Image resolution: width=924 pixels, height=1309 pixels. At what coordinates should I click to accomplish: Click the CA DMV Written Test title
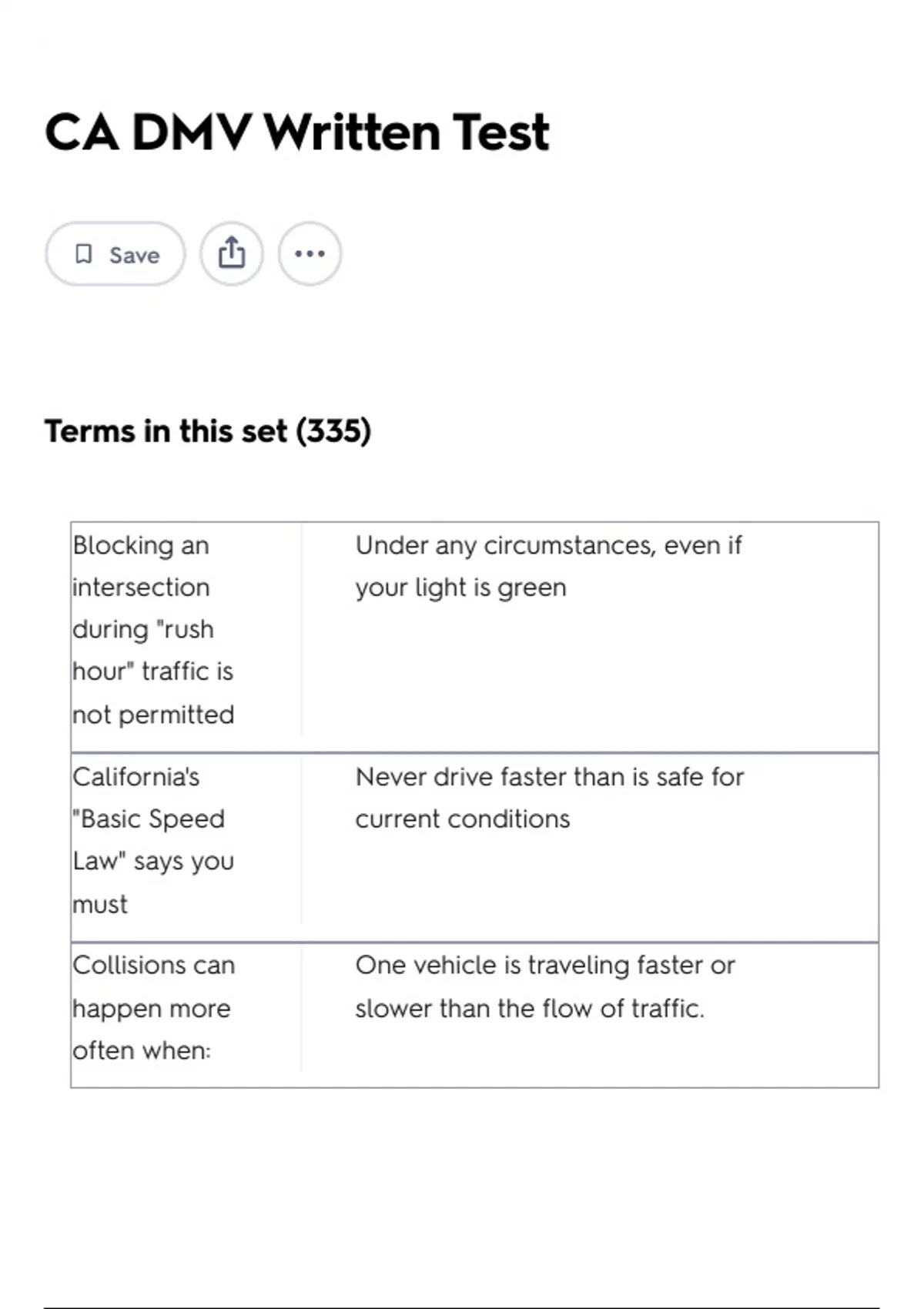(x=297, y=132)
